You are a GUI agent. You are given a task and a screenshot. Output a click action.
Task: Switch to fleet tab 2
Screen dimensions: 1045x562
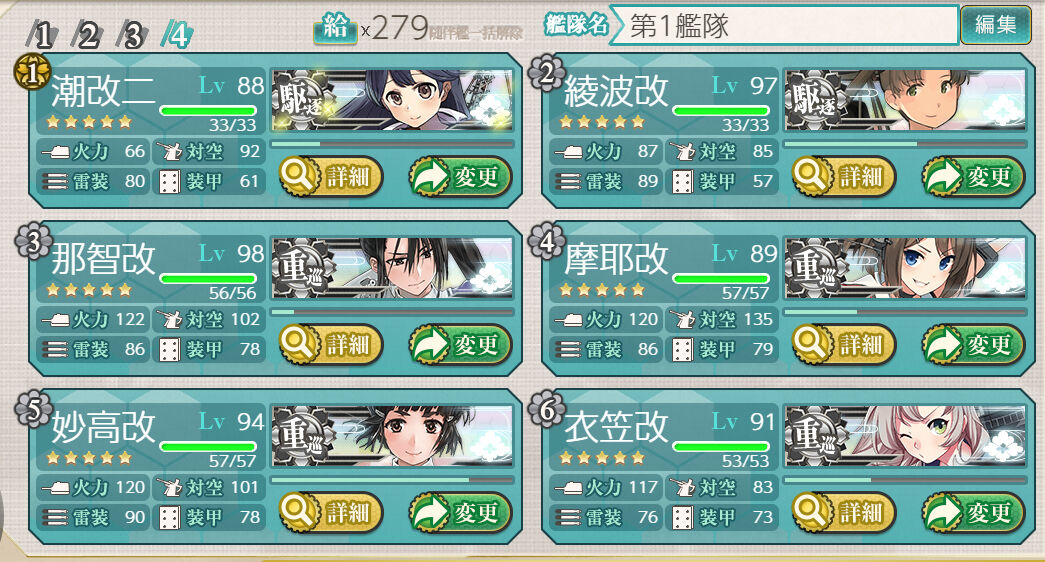(x=87, y=35)
